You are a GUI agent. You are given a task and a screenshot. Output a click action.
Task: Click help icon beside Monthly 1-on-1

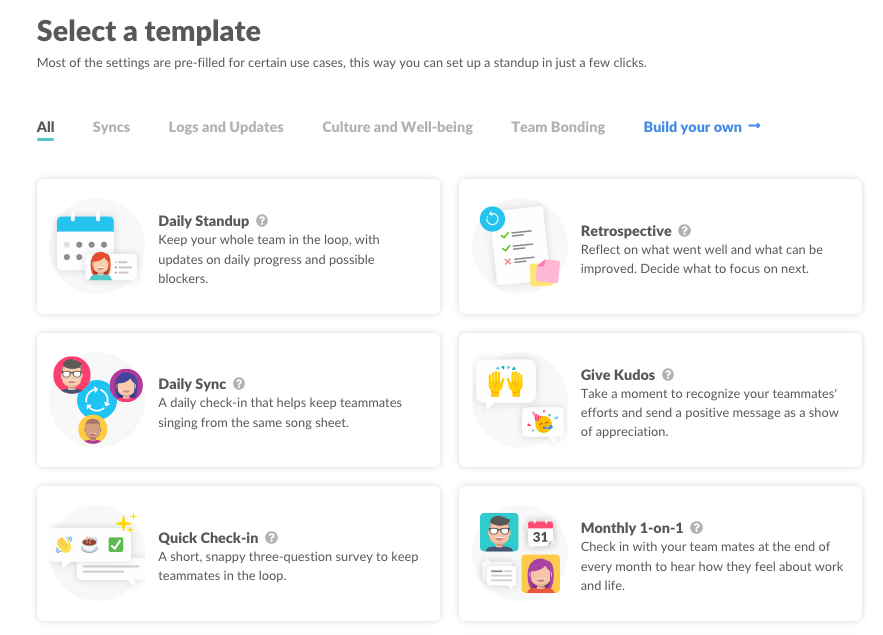[696, 528]
